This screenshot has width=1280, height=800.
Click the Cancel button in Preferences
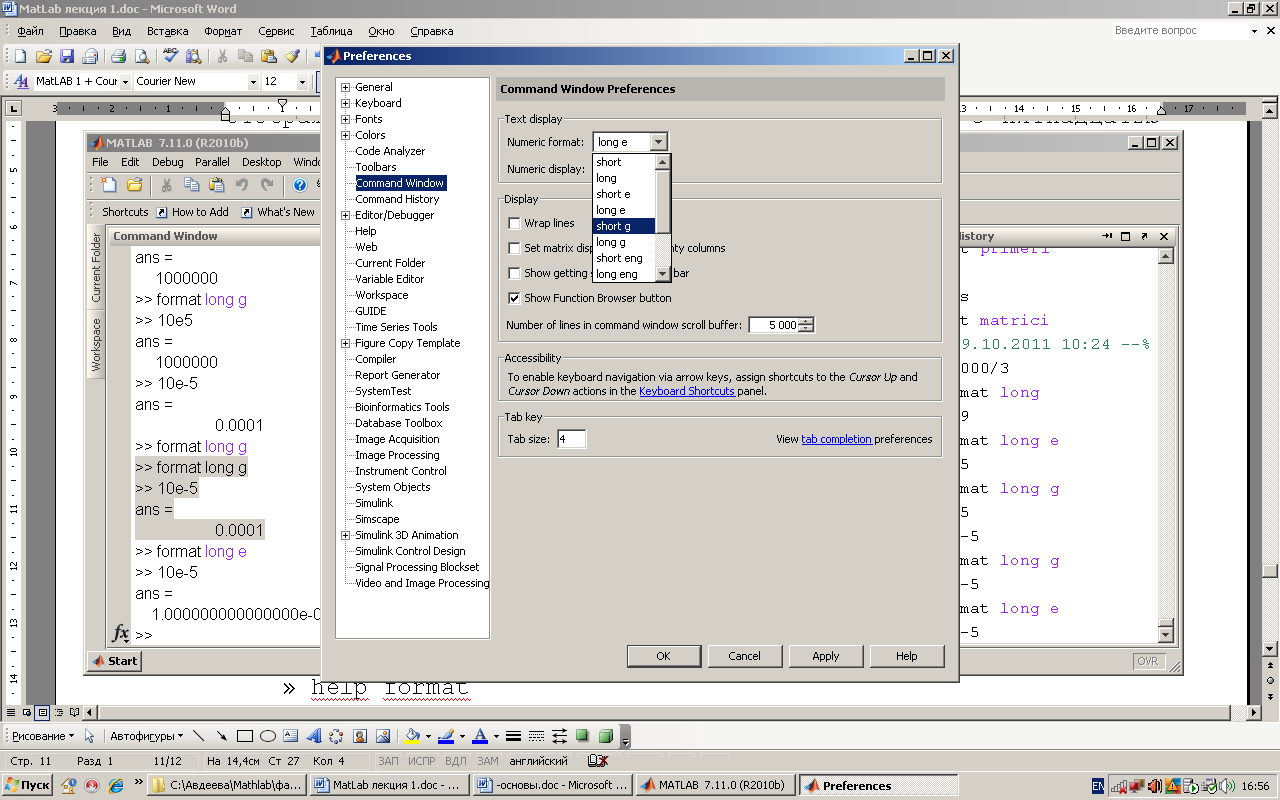(744, 656)
